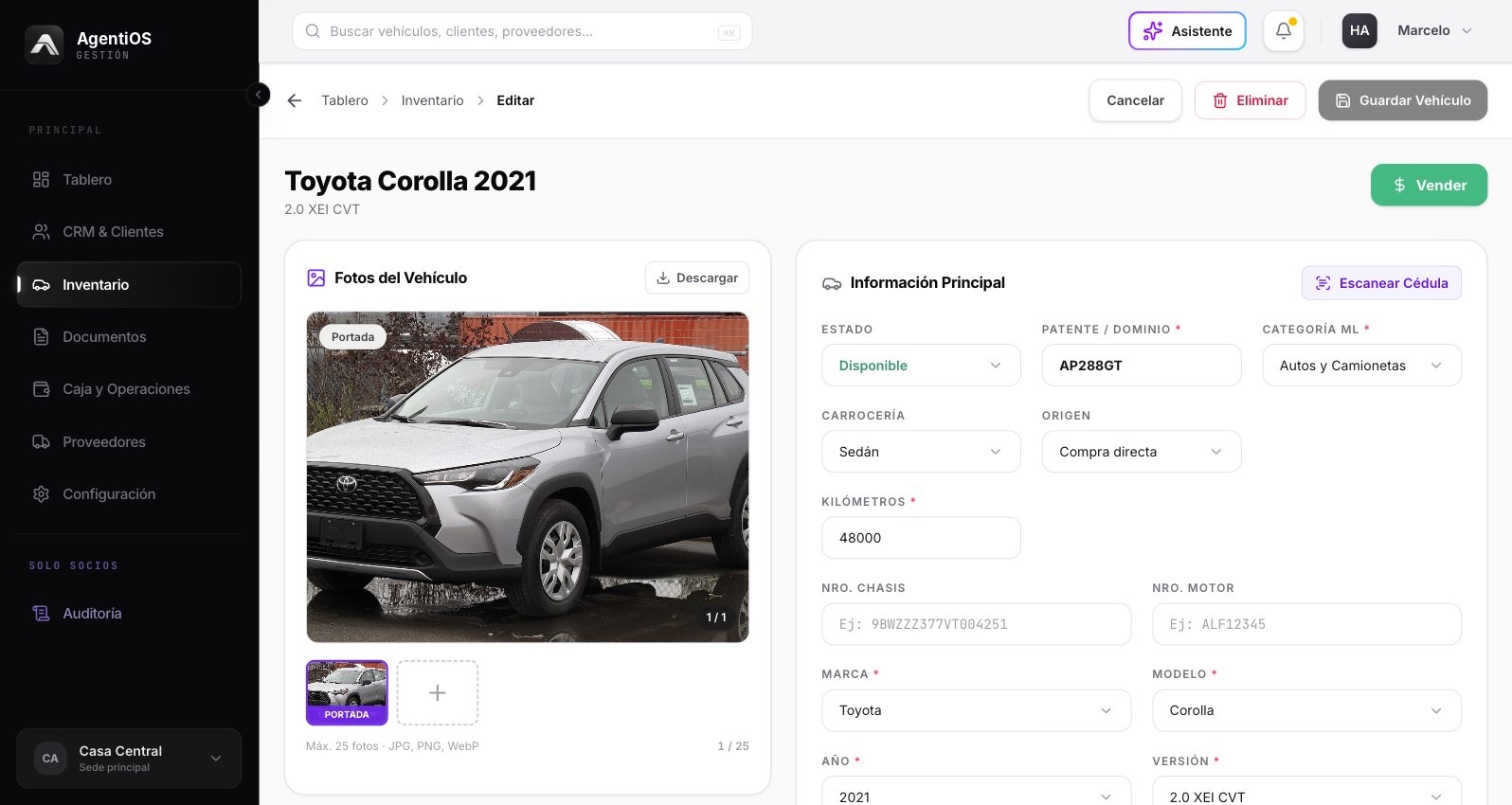Expand the Carrocería dropdown showing Sedán

click(921, 452)
